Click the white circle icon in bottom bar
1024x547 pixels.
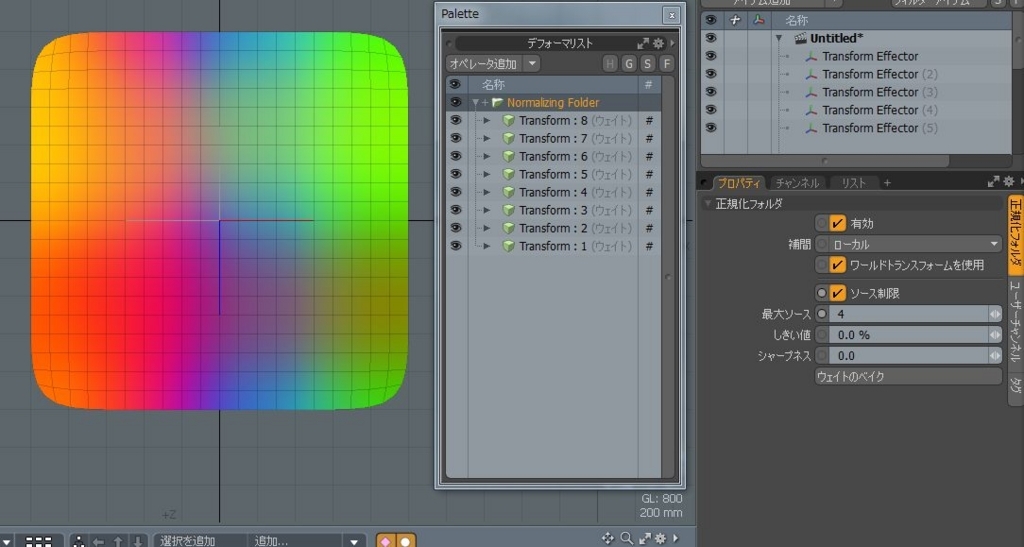pos(406,541)
